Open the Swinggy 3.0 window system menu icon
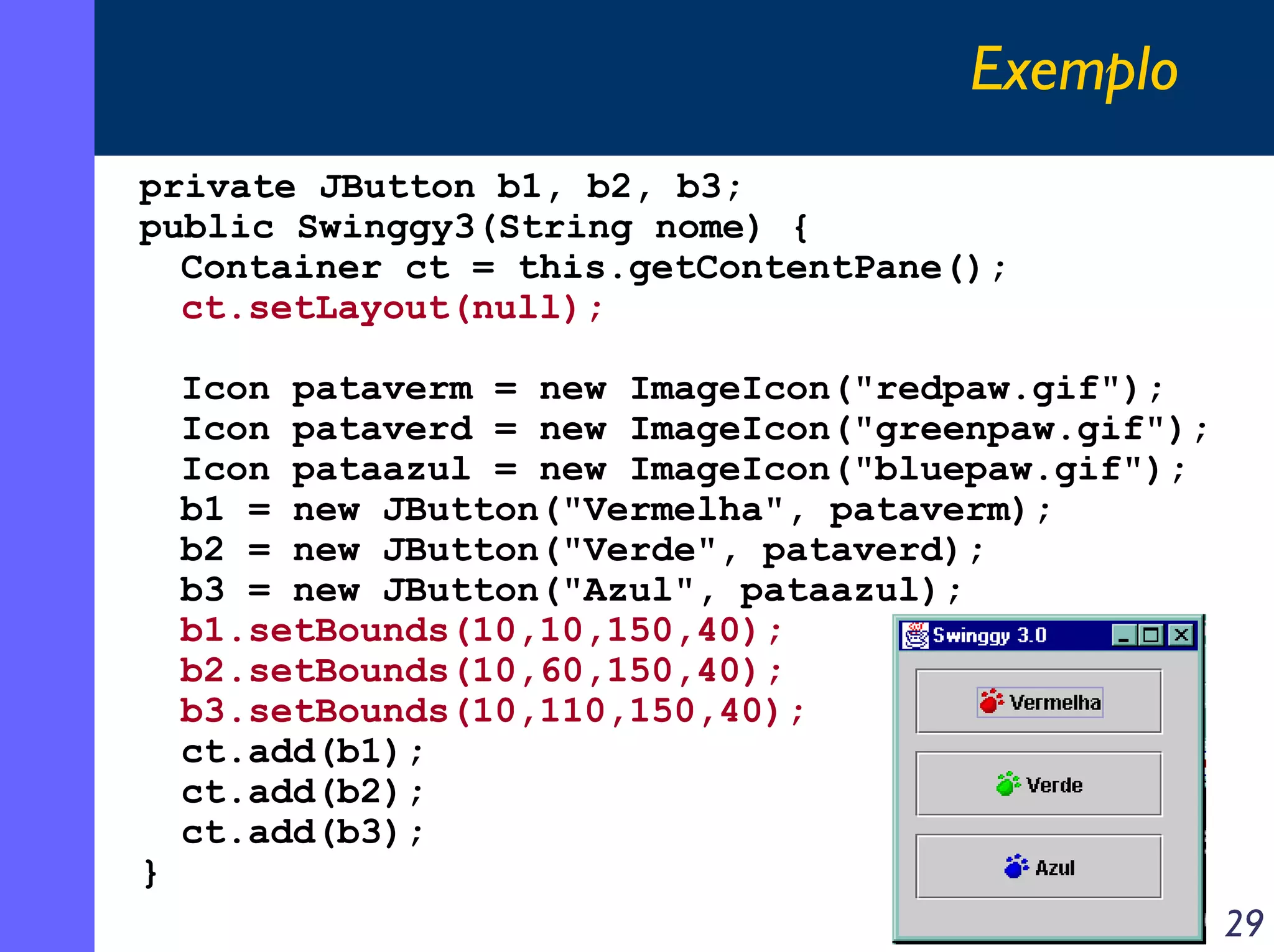Viewport: 1274px width, 952px height. pyautogui.click(x=916, y=635)
